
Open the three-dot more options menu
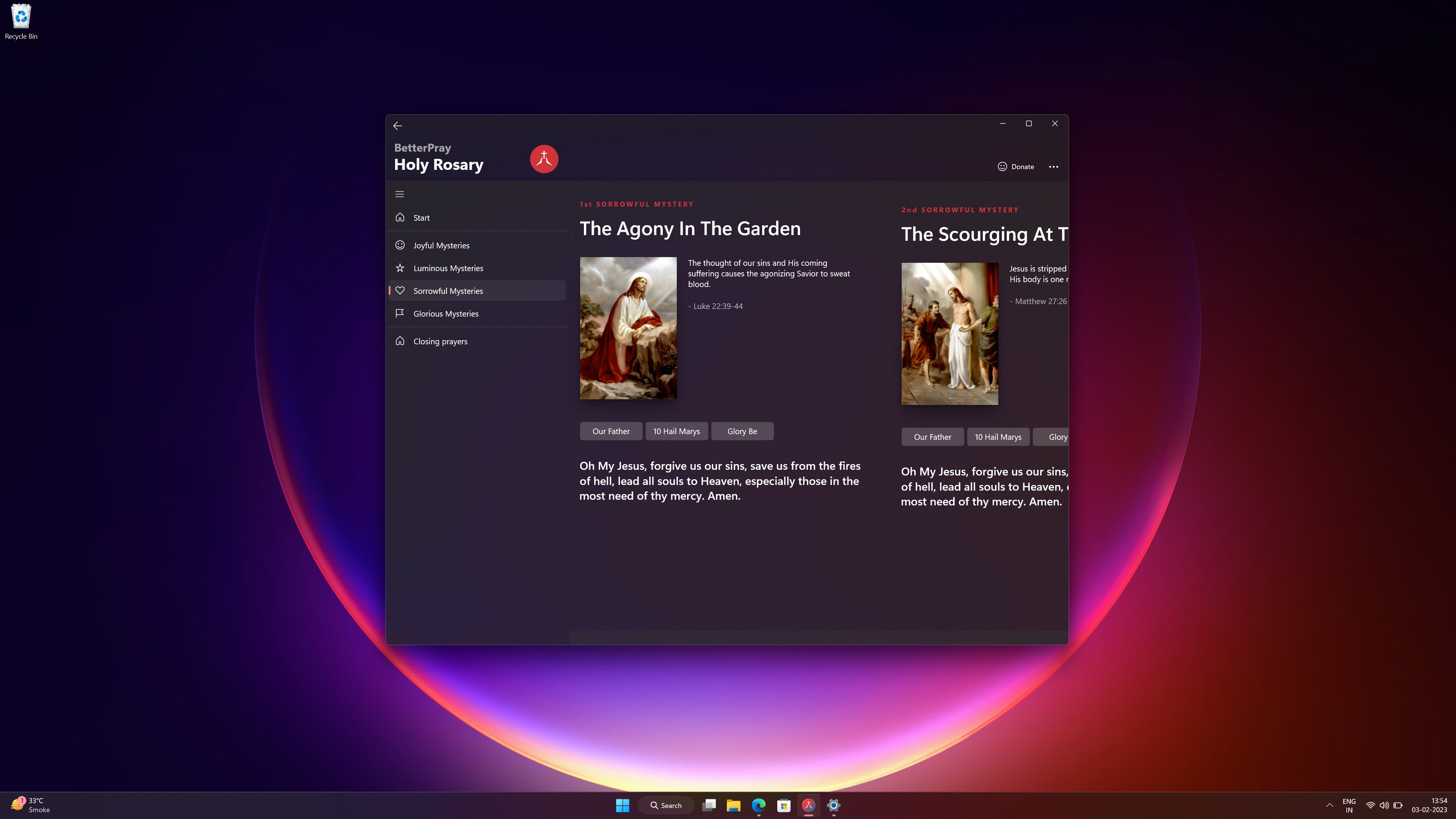coord(1053,167)
